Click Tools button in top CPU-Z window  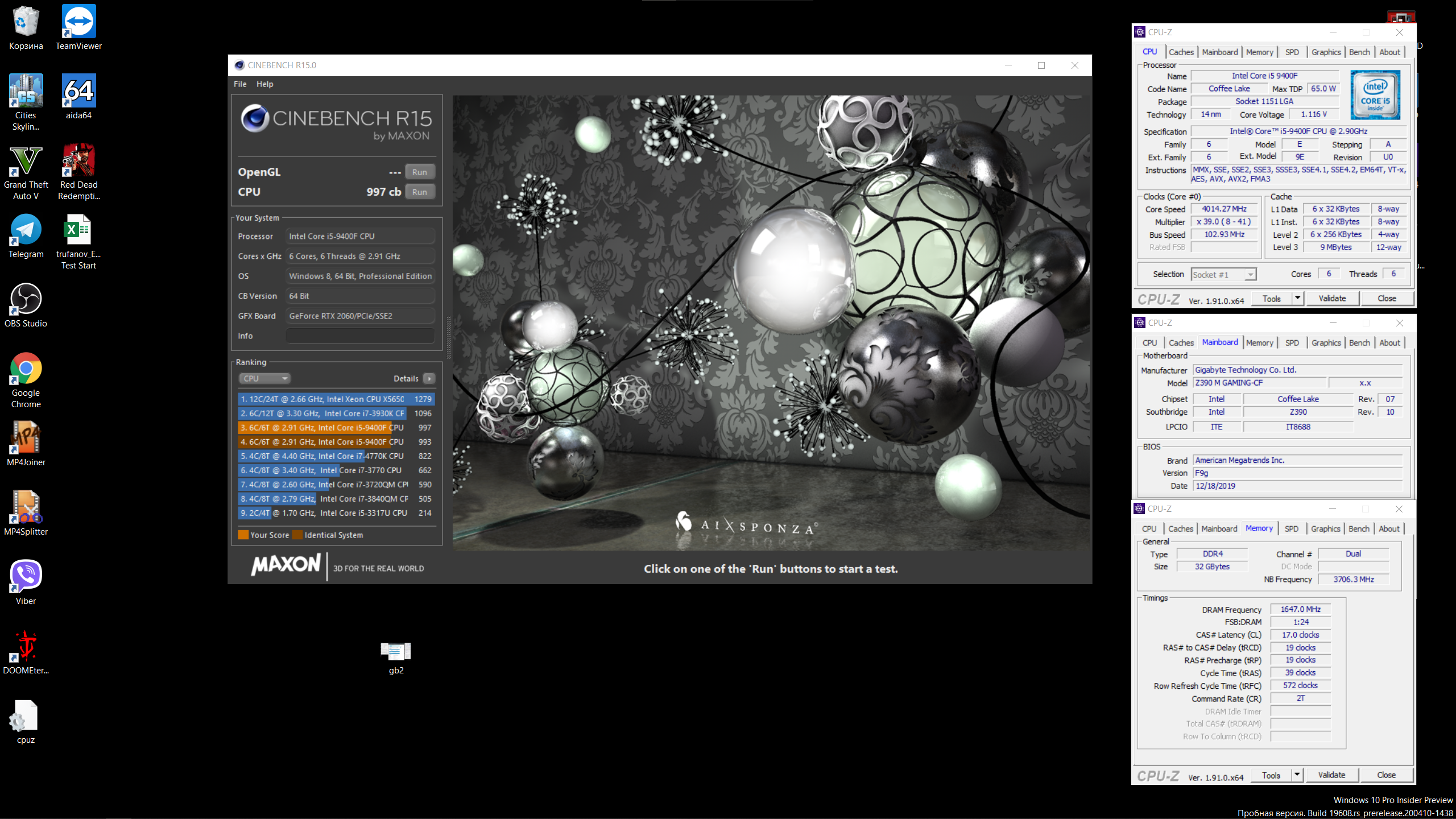click(x=1272, y=299)
